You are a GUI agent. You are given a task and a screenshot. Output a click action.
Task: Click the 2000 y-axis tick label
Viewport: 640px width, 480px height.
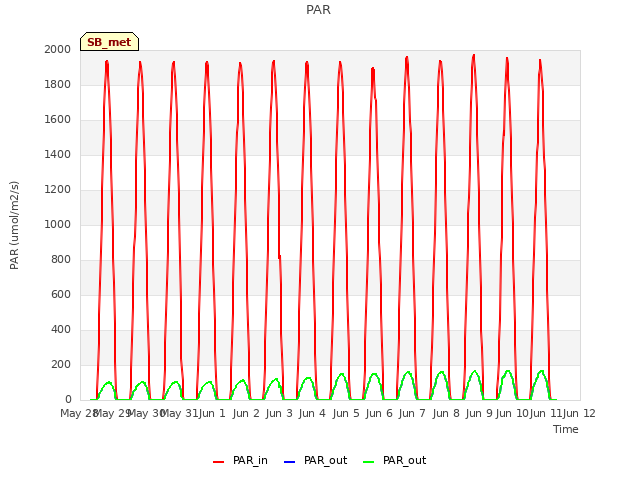coord(58,49)
